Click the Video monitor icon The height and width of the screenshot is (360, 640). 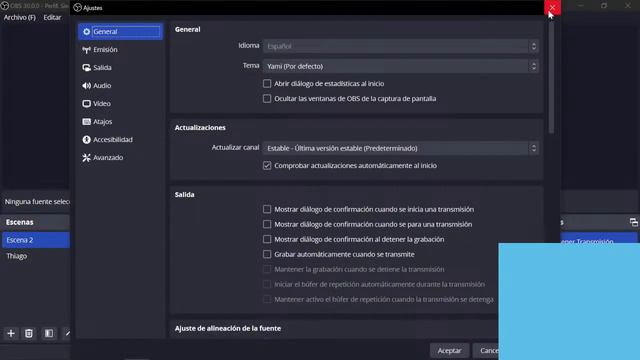pos(87,103)
